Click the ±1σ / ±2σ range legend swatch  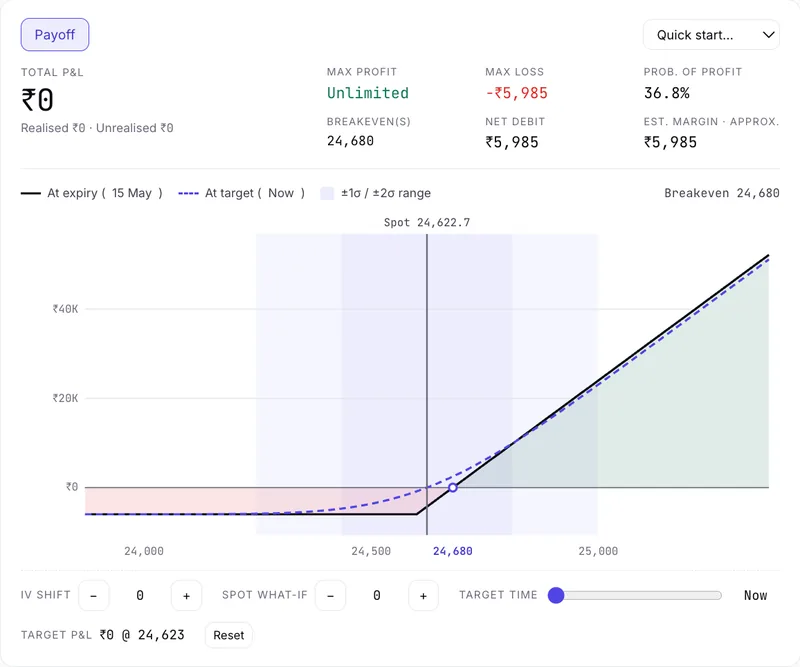click(327, 193)
